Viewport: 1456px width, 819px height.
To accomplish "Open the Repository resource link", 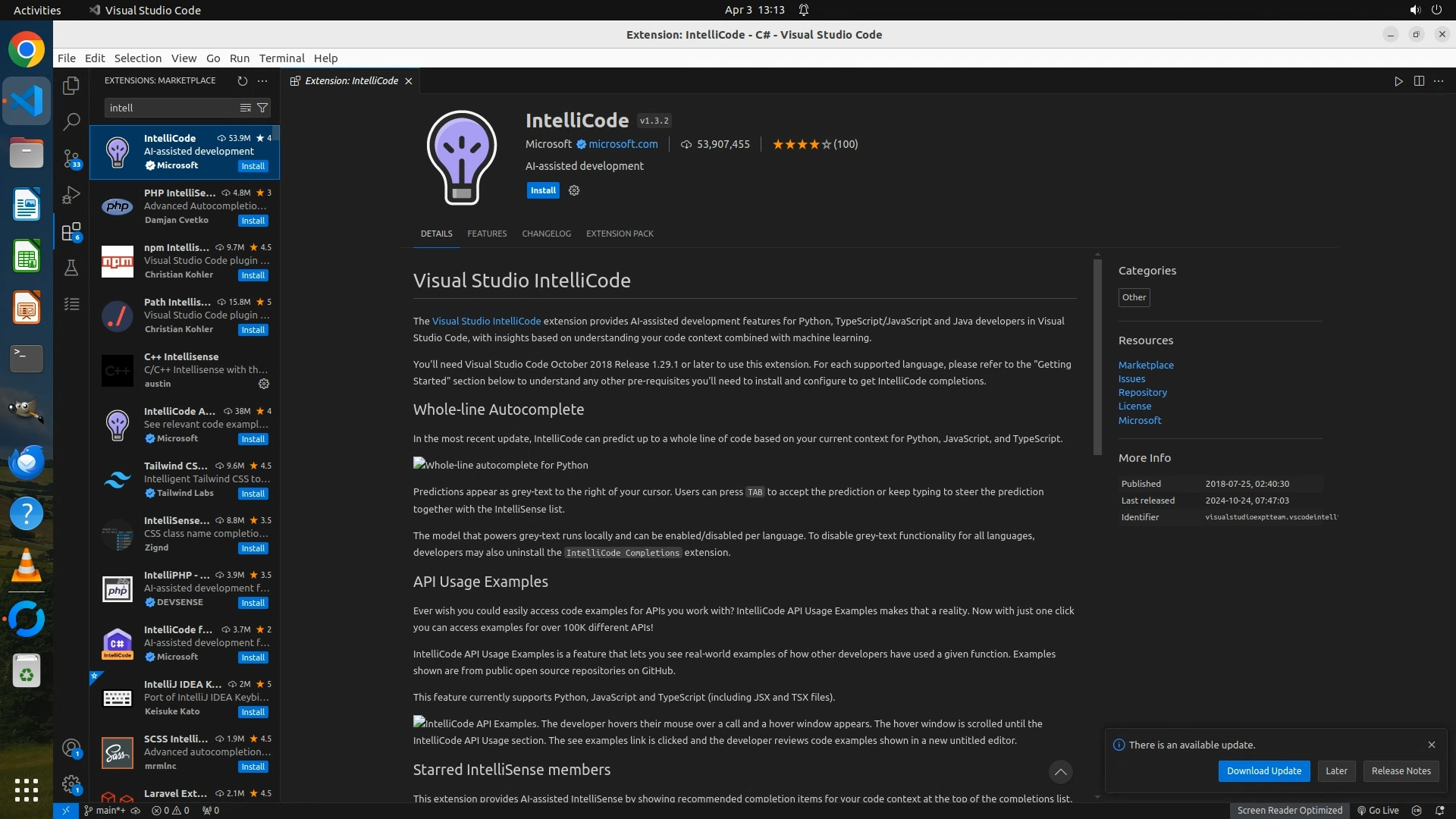I will (x=1142, y=392).
